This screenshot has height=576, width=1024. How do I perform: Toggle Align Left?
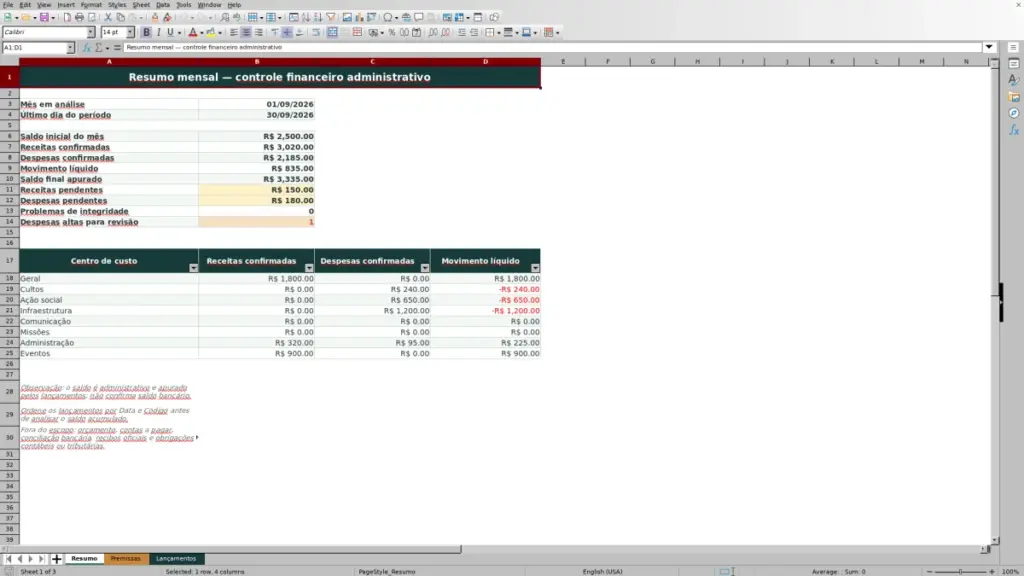pyautogui.click(x=234, y=33)
